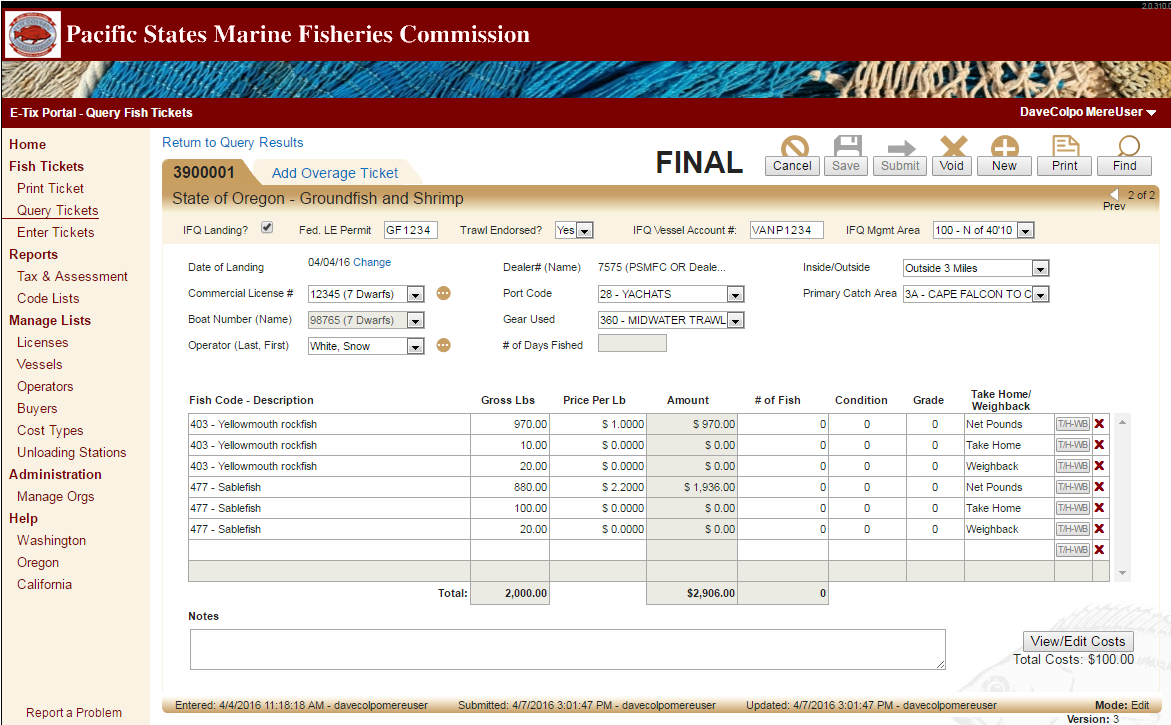Click T/H-WB button on Yellowmouth 970.00 row
Viewport: 1171px width, 725px height.
pos(1072,423)
